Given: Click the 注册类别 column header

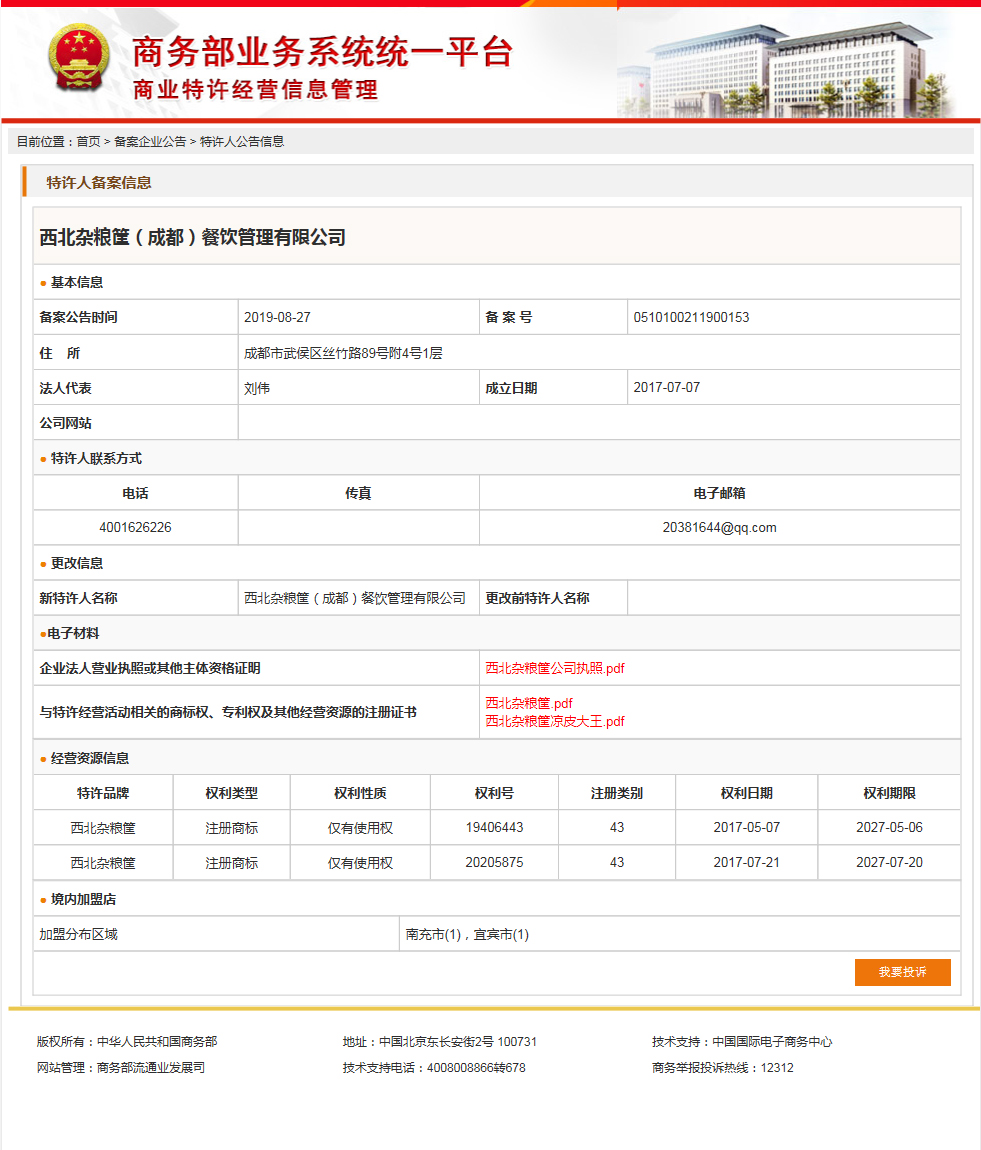Looking at the screenshot, I should 617,793.
